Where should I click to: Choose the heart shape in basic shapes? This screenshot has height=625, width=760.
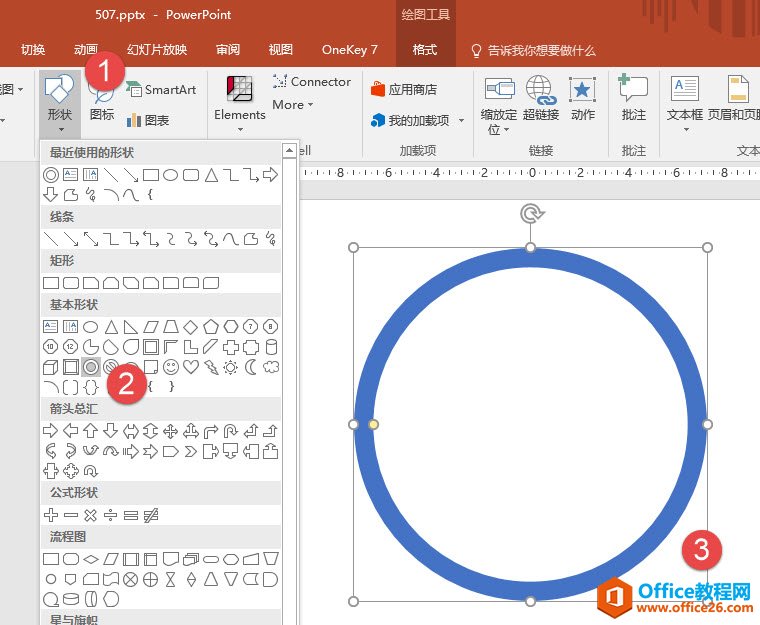[x=191, y=367]
